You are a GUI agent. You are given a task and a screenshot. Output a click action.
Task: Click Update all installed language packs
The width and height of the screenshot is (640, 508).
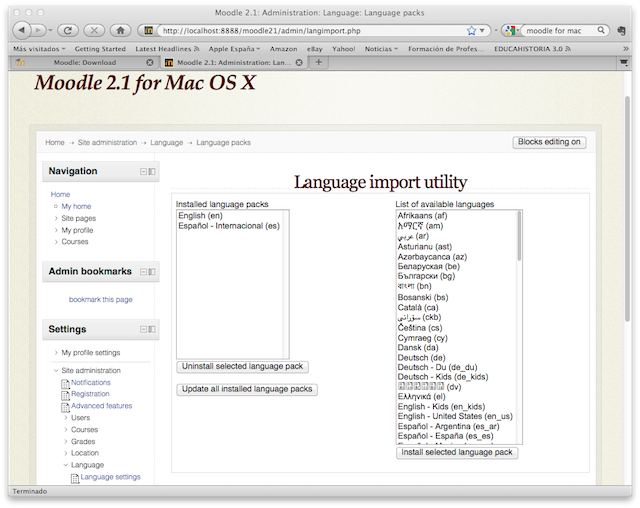click(x=247, y=389)
